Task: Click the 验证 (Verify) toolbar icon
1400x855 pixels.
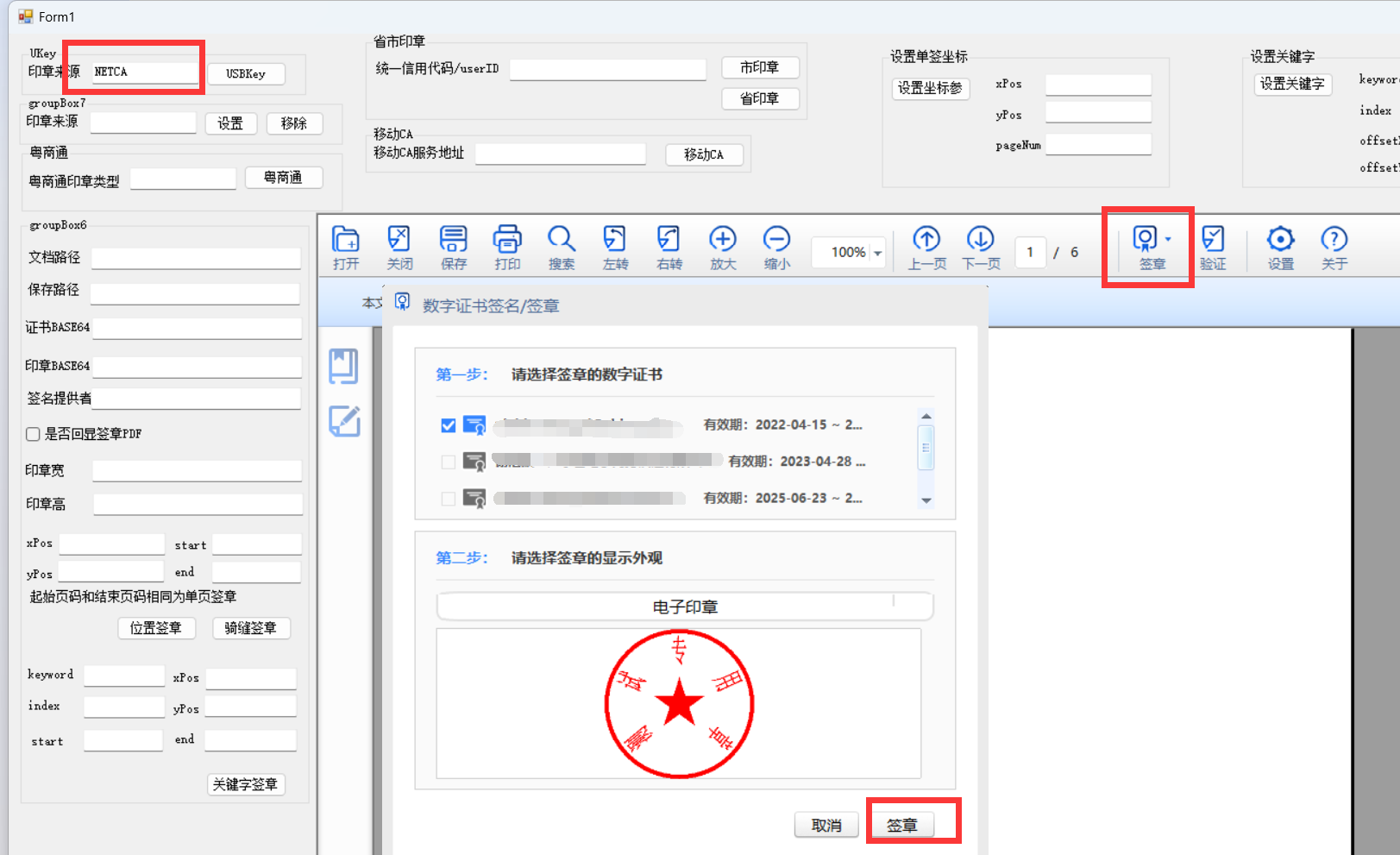Action: pos(1213,248)
